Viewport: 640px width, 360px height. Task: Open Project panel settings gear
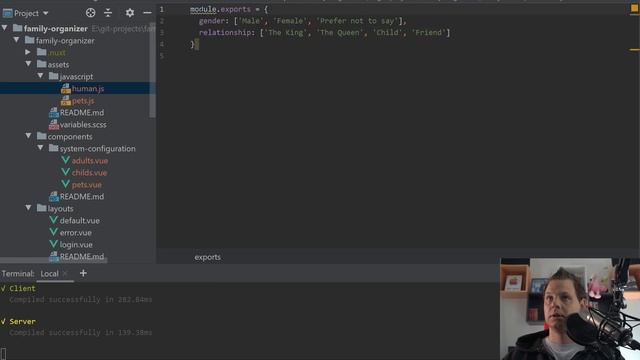pyautogui.click(x=130, y=13)
